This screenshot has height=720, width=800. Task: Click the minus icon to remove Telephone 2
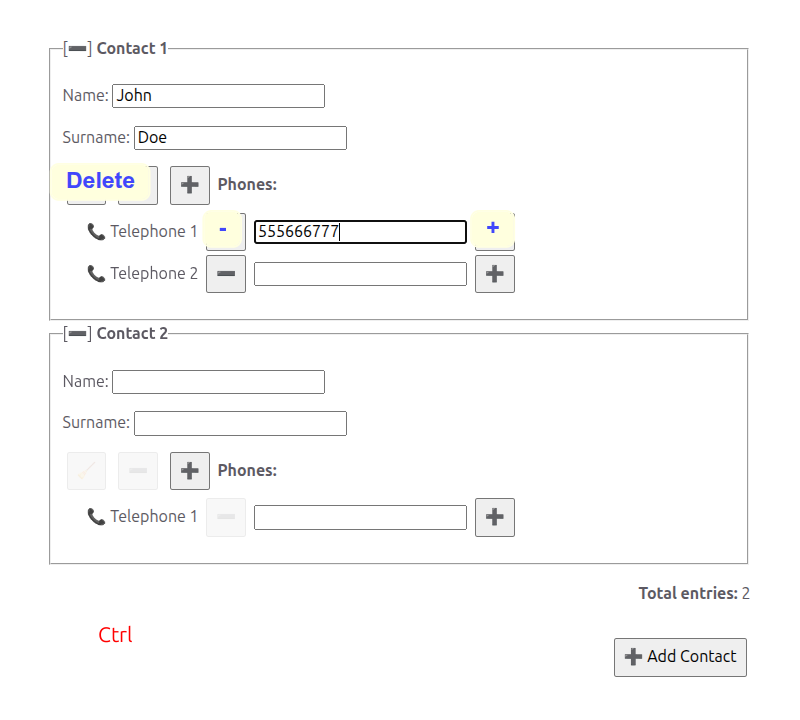[x=225, y=273]
